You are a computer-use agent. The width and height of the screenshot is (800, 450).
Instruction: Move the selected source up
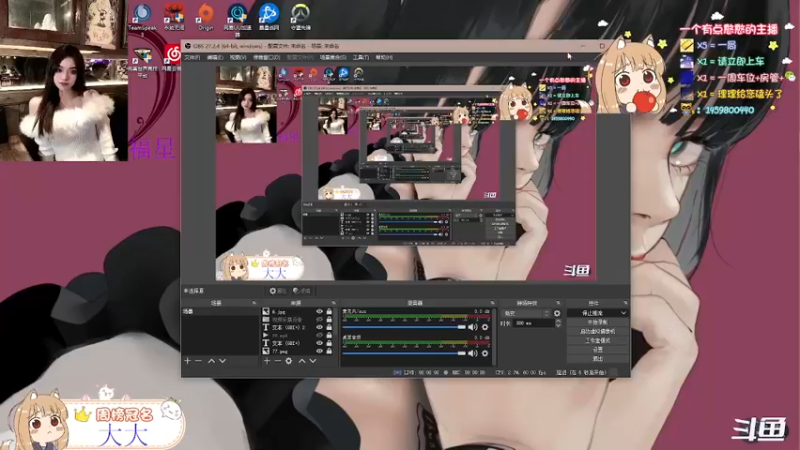point(302,361)
